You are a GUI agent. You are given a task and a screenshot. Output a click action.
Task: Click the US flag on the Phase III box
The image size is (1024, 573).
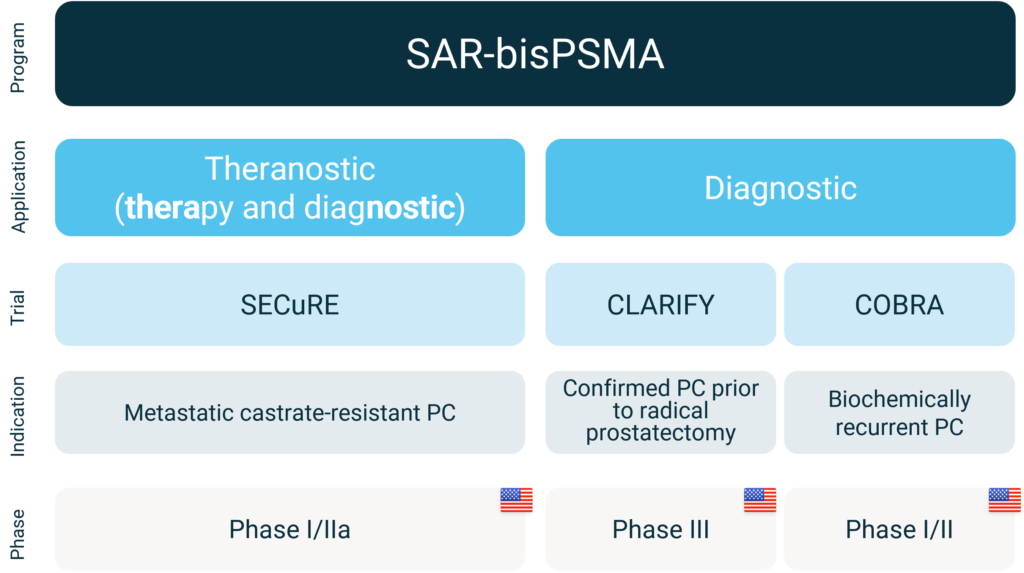pos(760,500)
